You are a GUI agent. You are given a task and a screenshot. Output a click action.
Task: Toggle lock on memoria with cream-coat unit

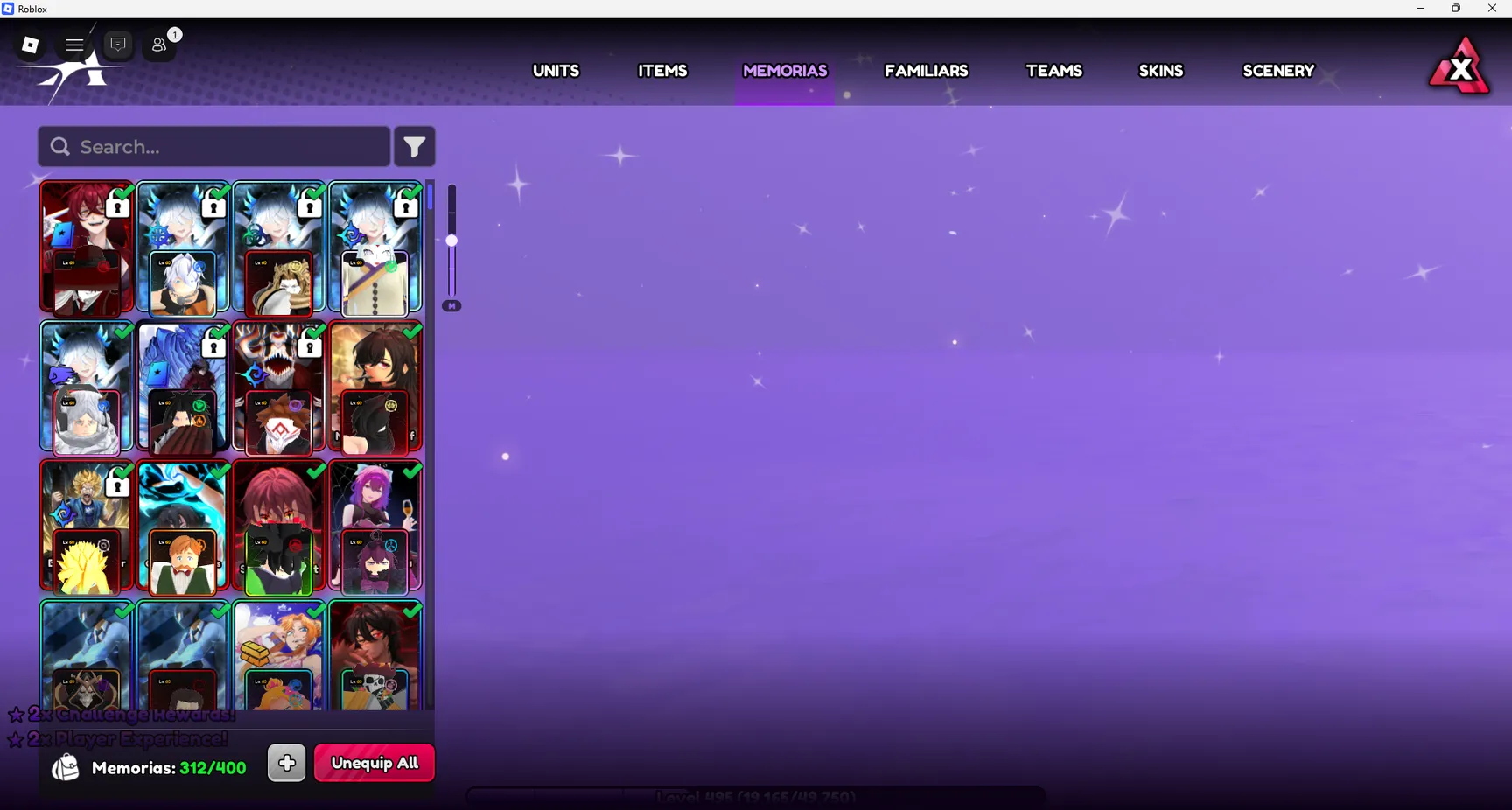(406, 206)
